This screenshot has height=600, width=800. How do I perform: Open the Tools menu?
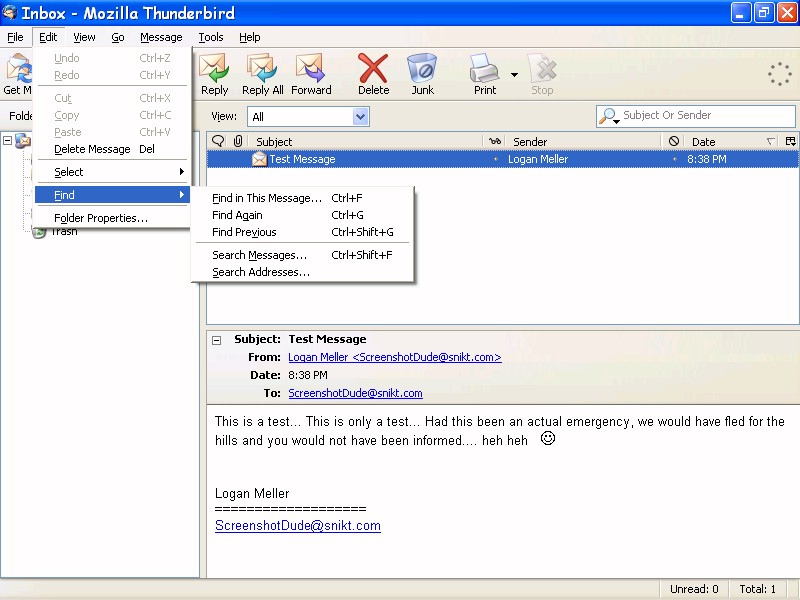coord(211,37)
